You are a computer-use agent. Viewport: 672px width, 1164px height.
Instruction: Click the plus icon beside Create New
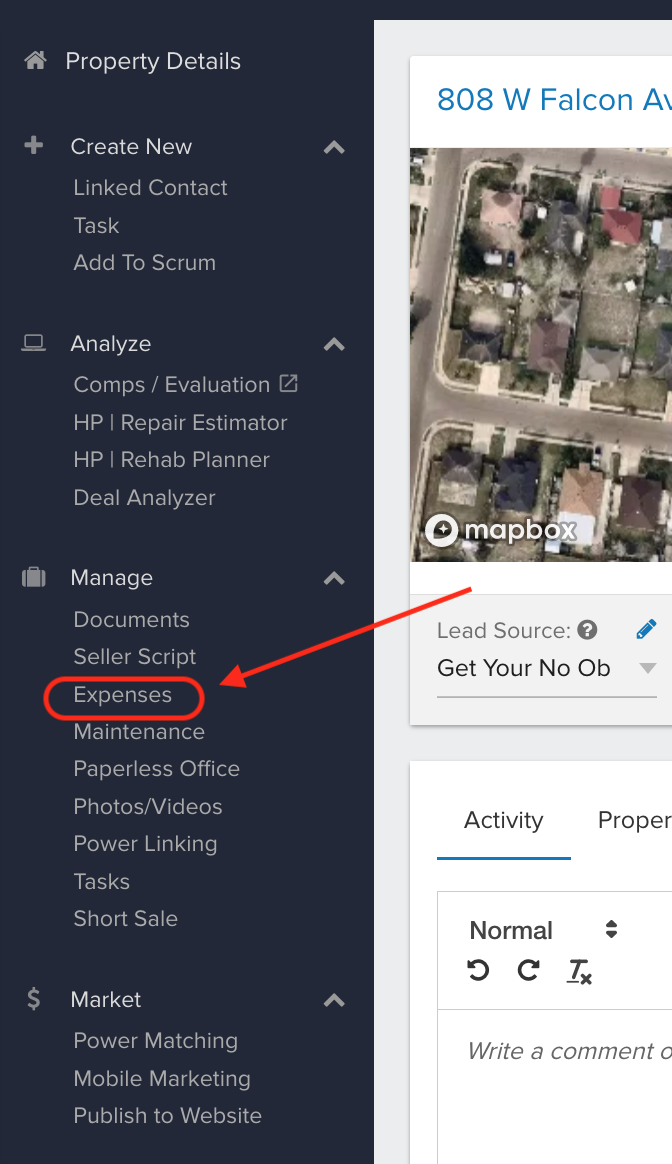point(33,145)
